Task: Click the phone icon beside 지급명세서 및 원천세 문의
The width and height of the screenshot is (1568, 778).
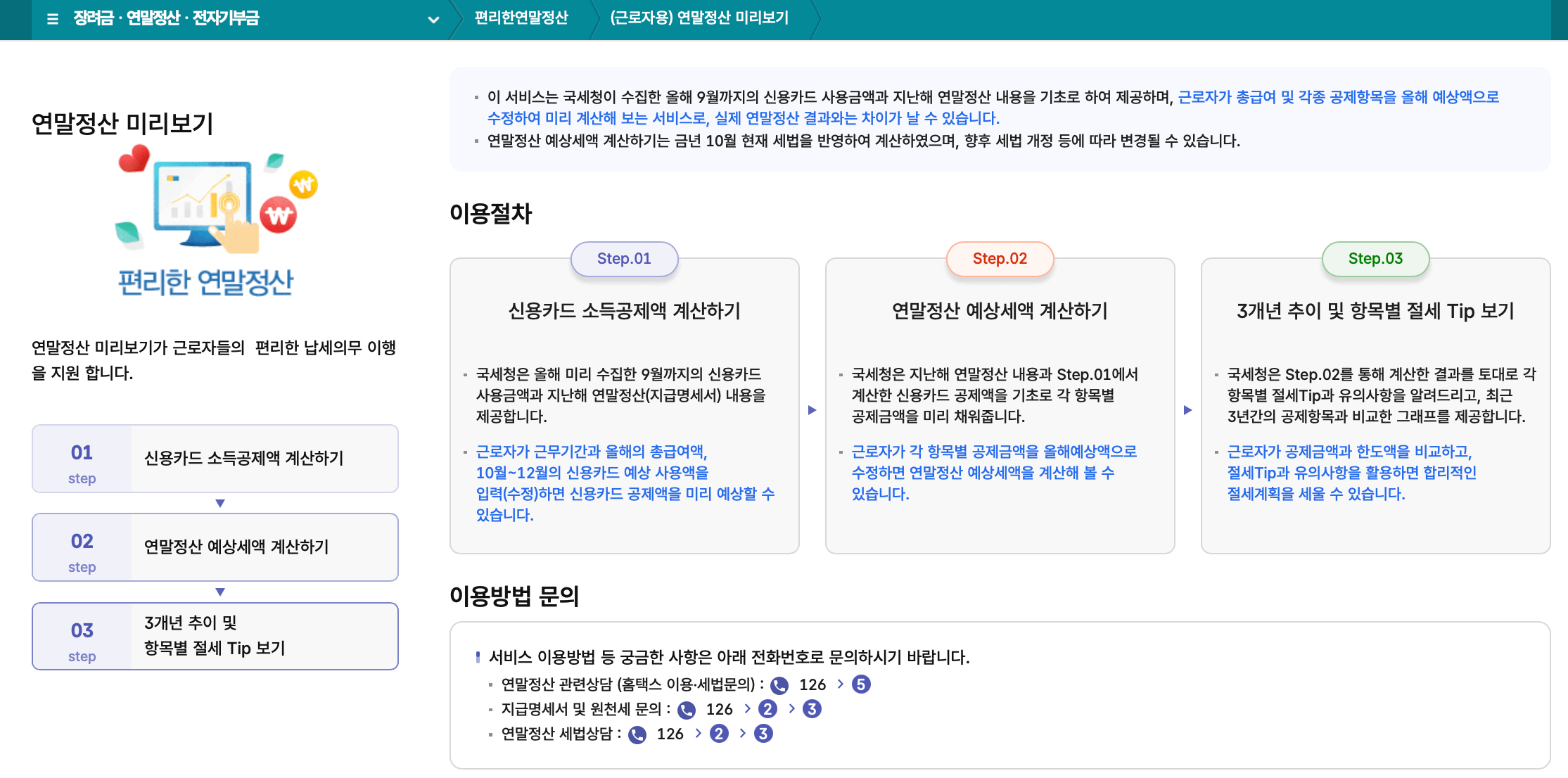Action: coord(686,709)
